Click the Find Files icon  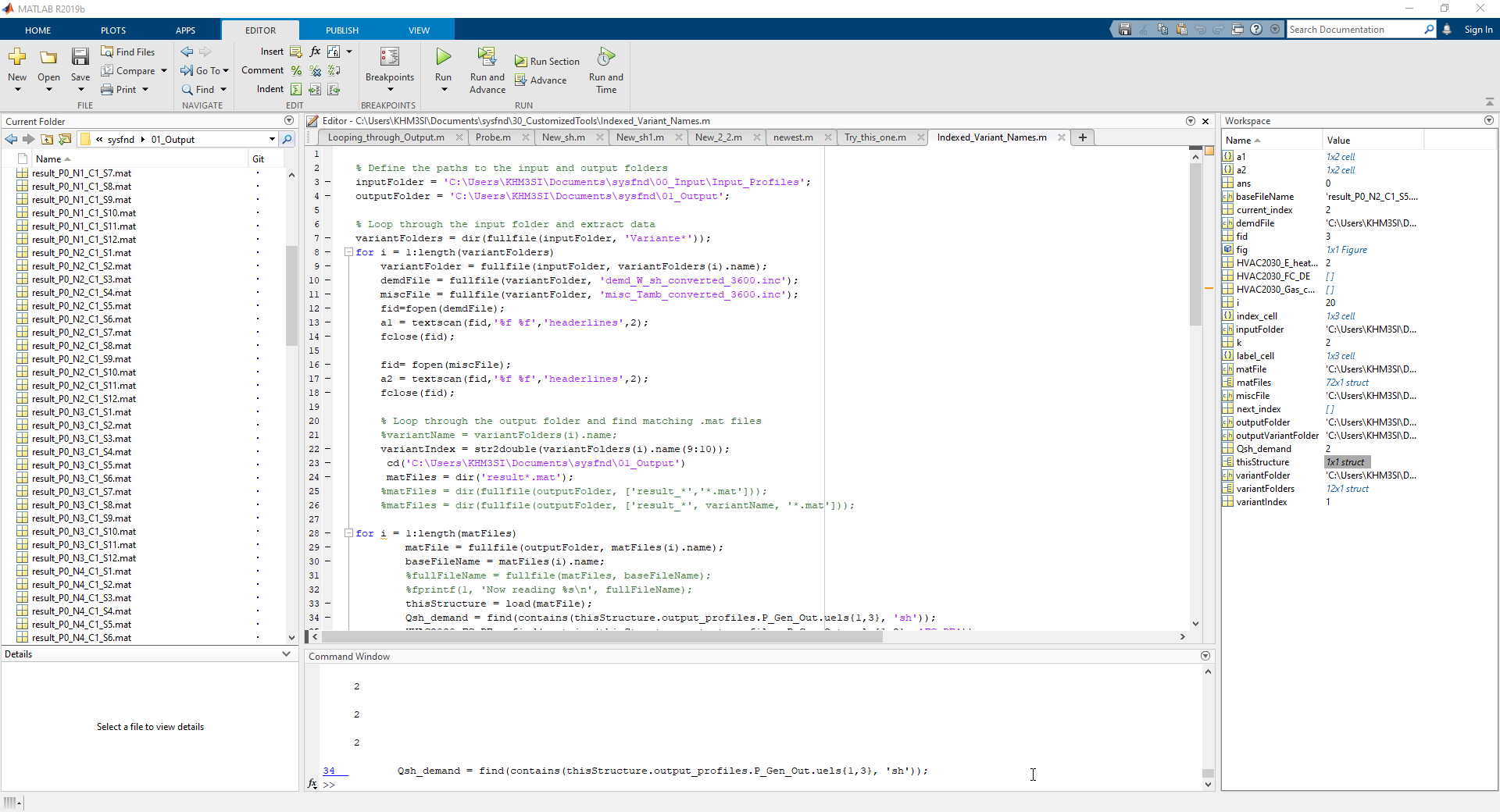click(x=108, y=52)
